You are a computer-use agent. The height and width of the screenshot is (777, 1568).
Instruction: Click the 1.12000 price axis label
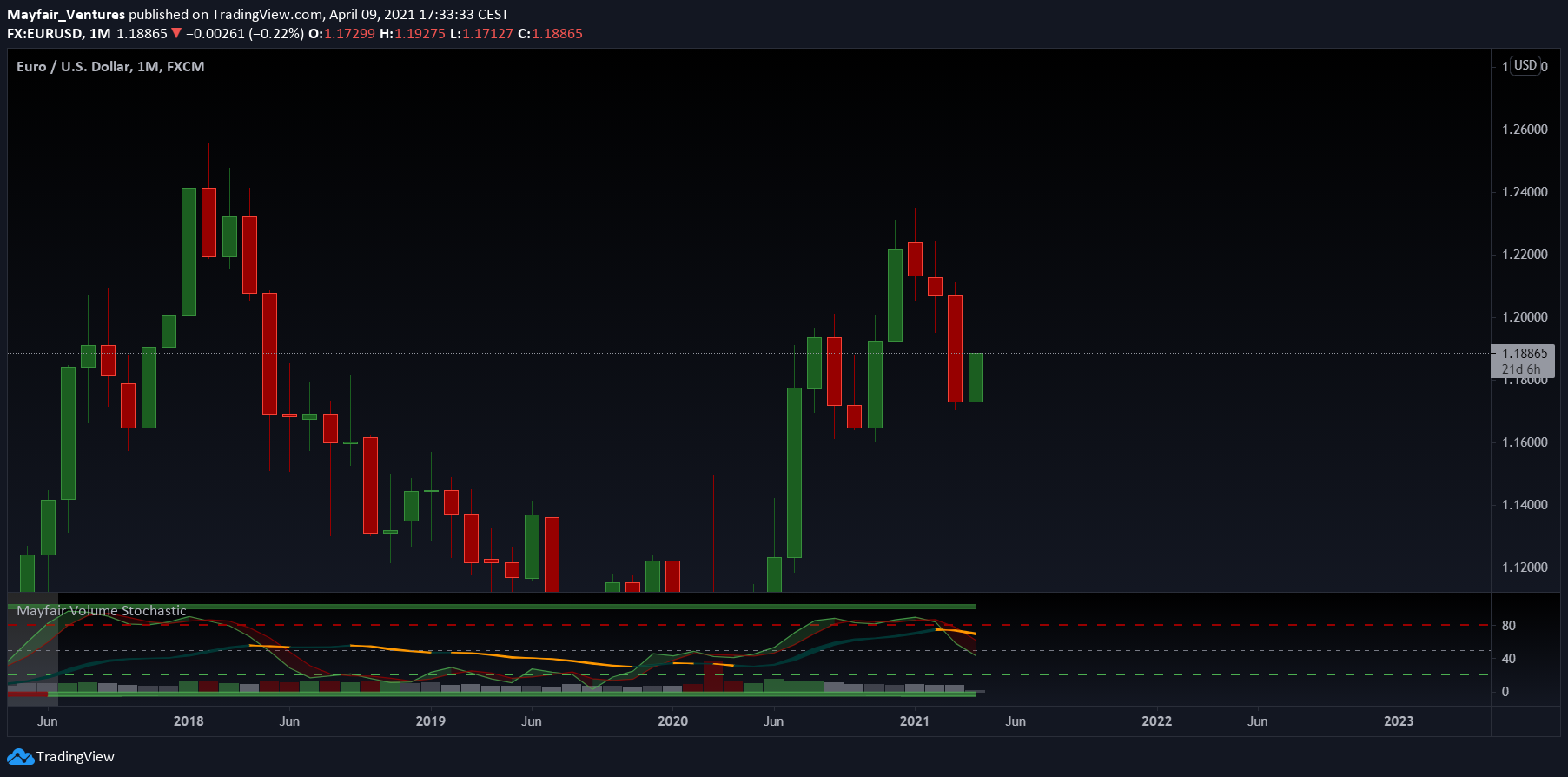(x=1525, y=567)
